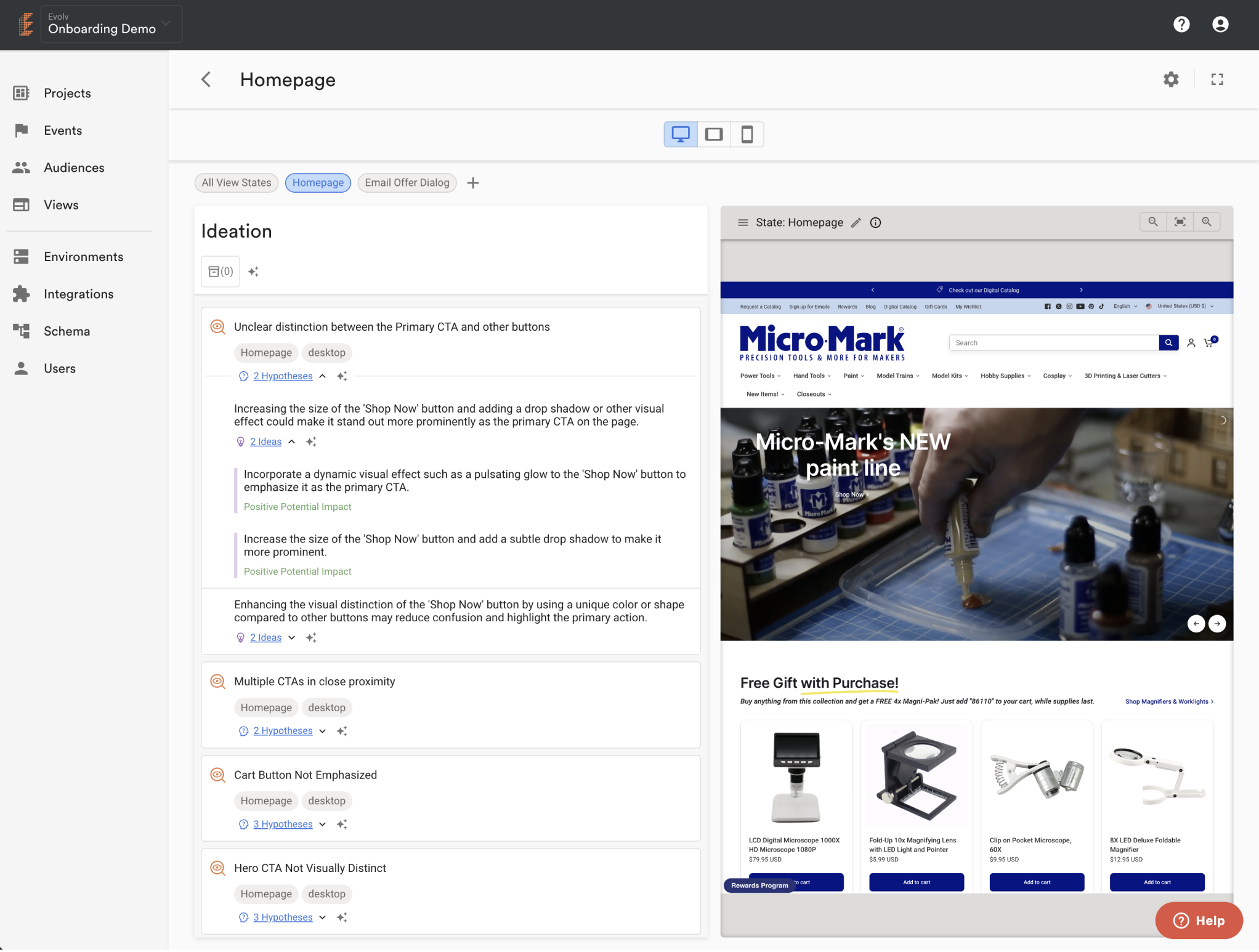Go to Audiences in the sidebar

pyautogui.click(x=73, y=167)
